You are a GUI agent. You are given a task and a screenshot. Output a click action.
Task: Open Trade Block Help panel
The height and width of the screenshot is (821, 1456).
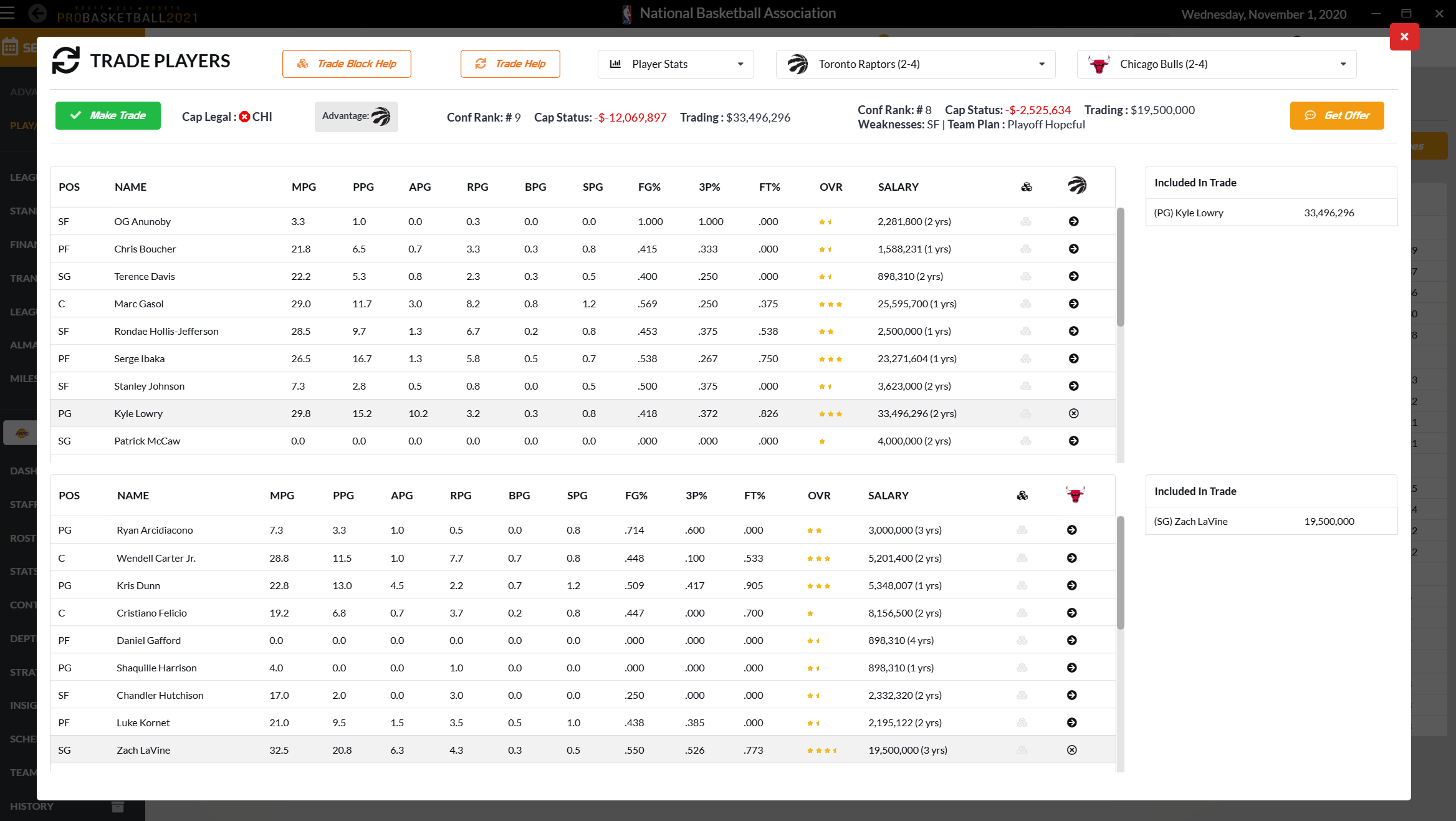347,64
